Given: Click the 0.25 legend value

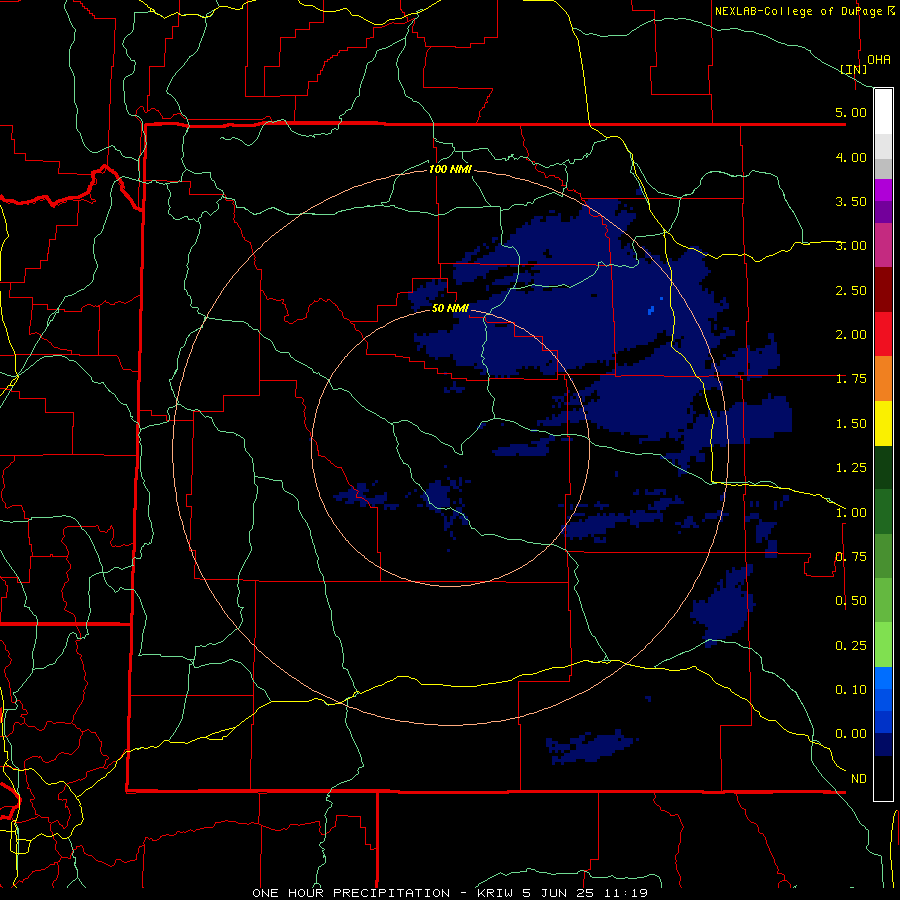Looking at the screenshot, I should (x=851, y=646).
